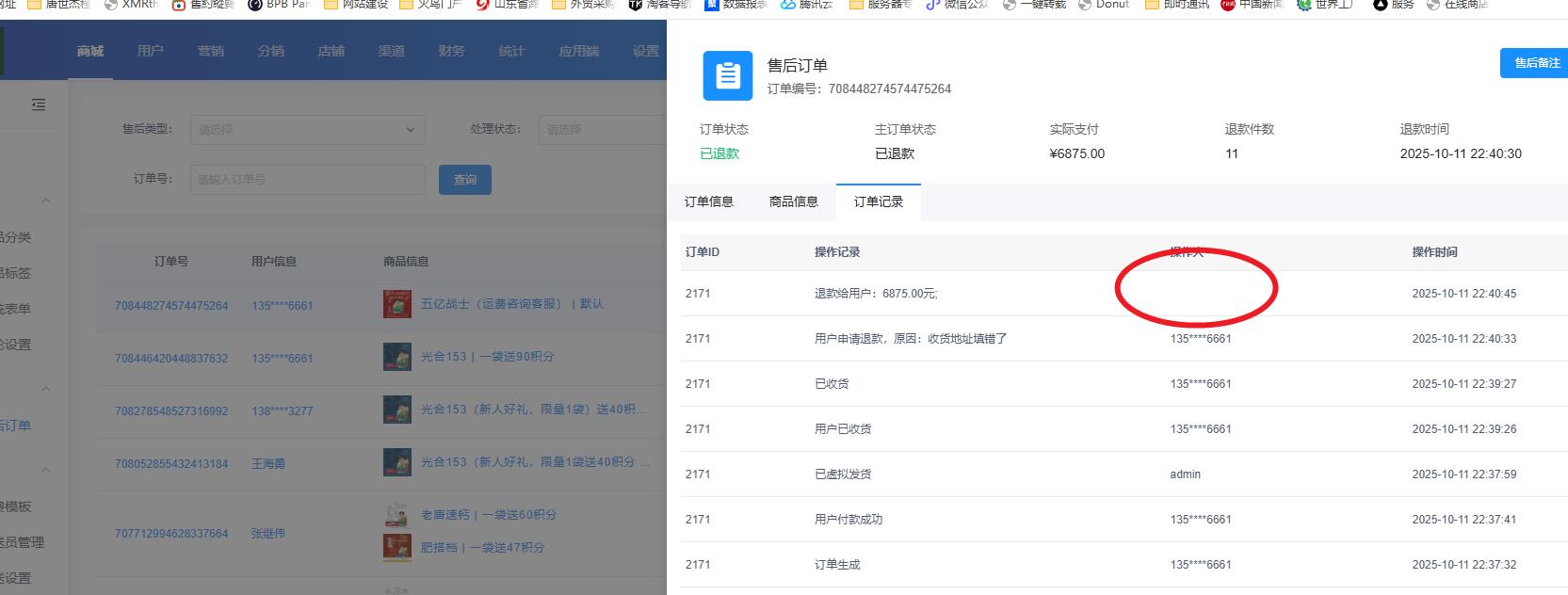Switch to the 订单信息 tab
This screenshot has width=1568, height=595.
(x=708, y=201)
